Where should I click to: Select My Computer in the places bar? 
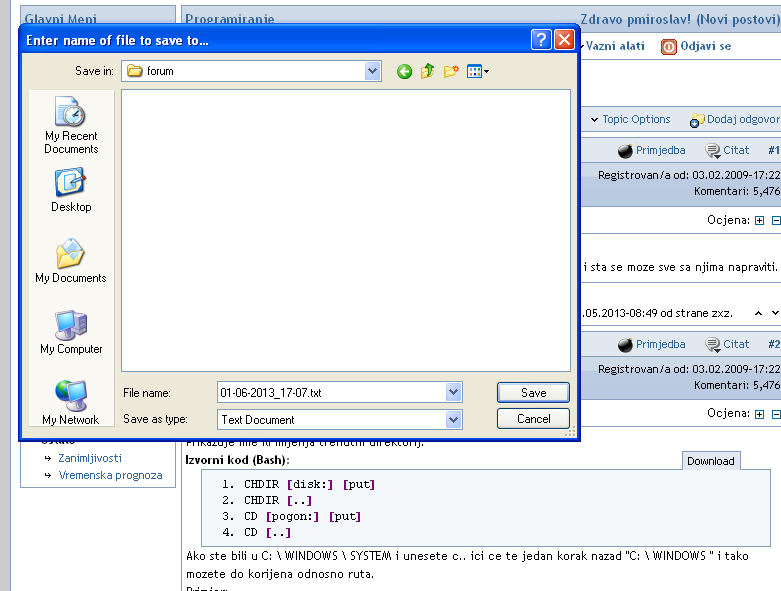(71, 332)
